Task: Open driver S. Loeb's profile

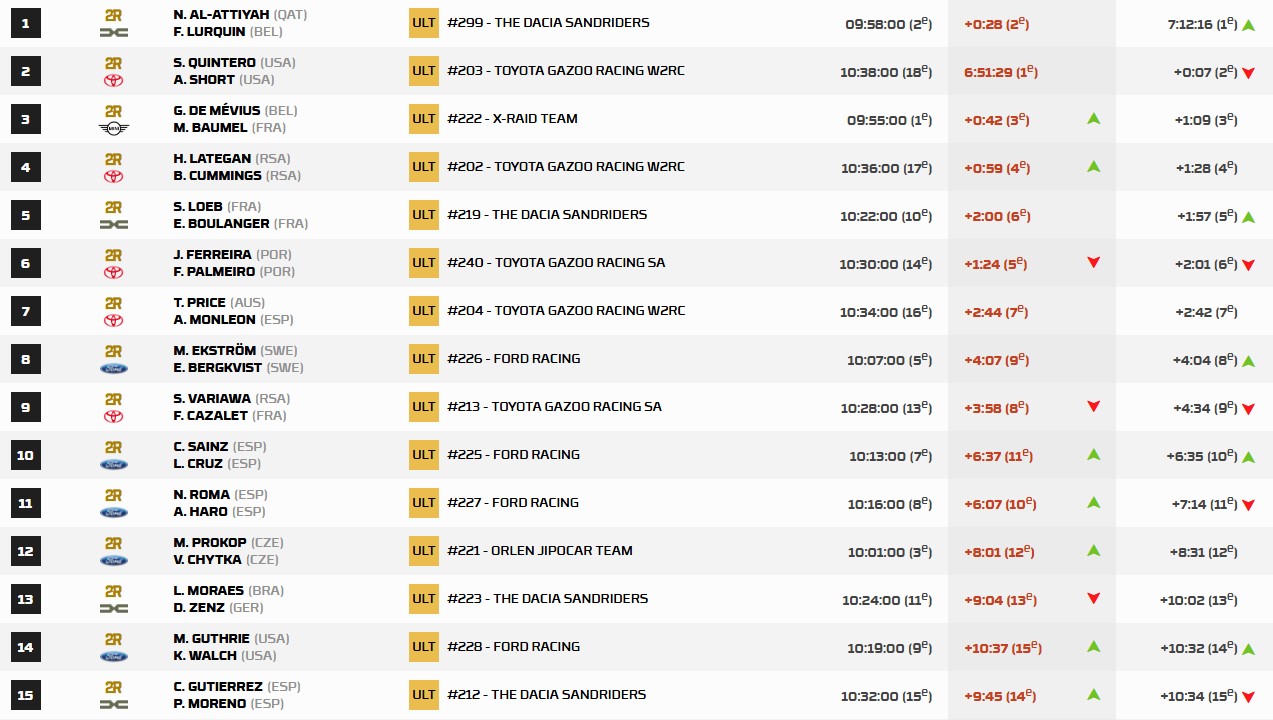Action: pyautogui.click(x=199, y=207)
